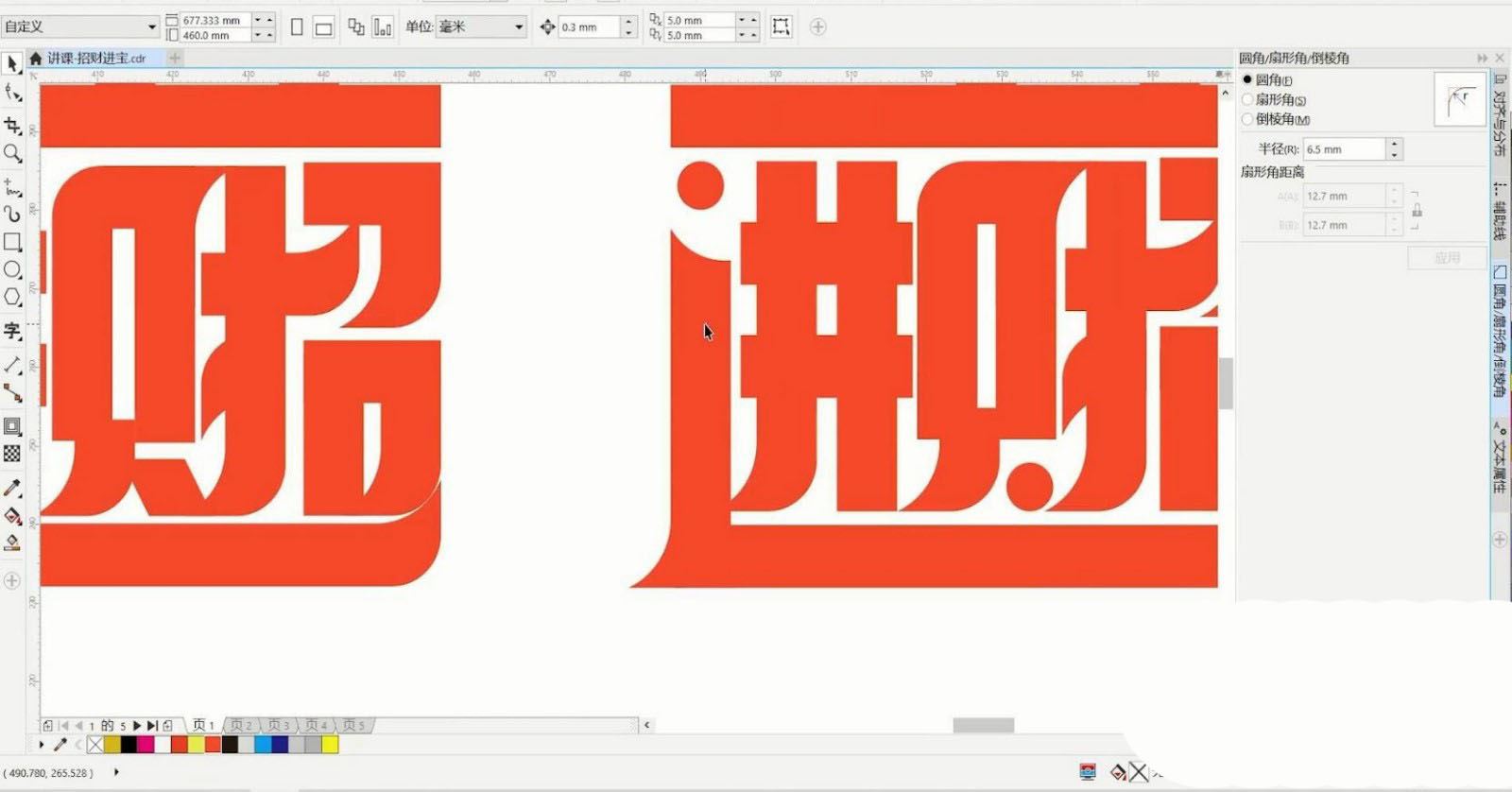Open toolbox quick customize plus button

pos(12,580)
